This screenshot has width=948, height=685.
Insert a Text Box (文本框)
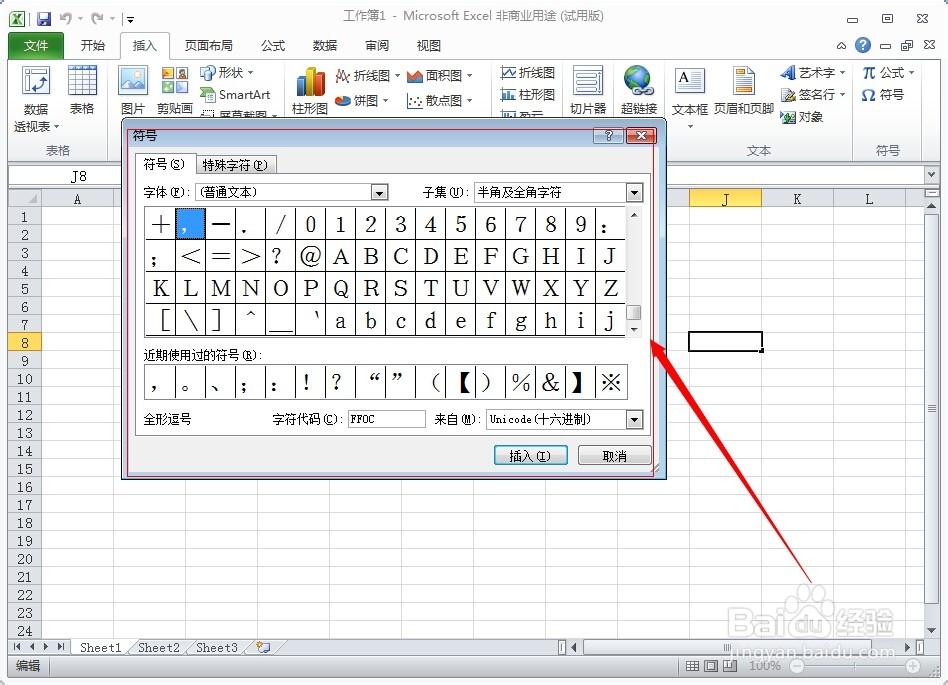pos(690,97)
